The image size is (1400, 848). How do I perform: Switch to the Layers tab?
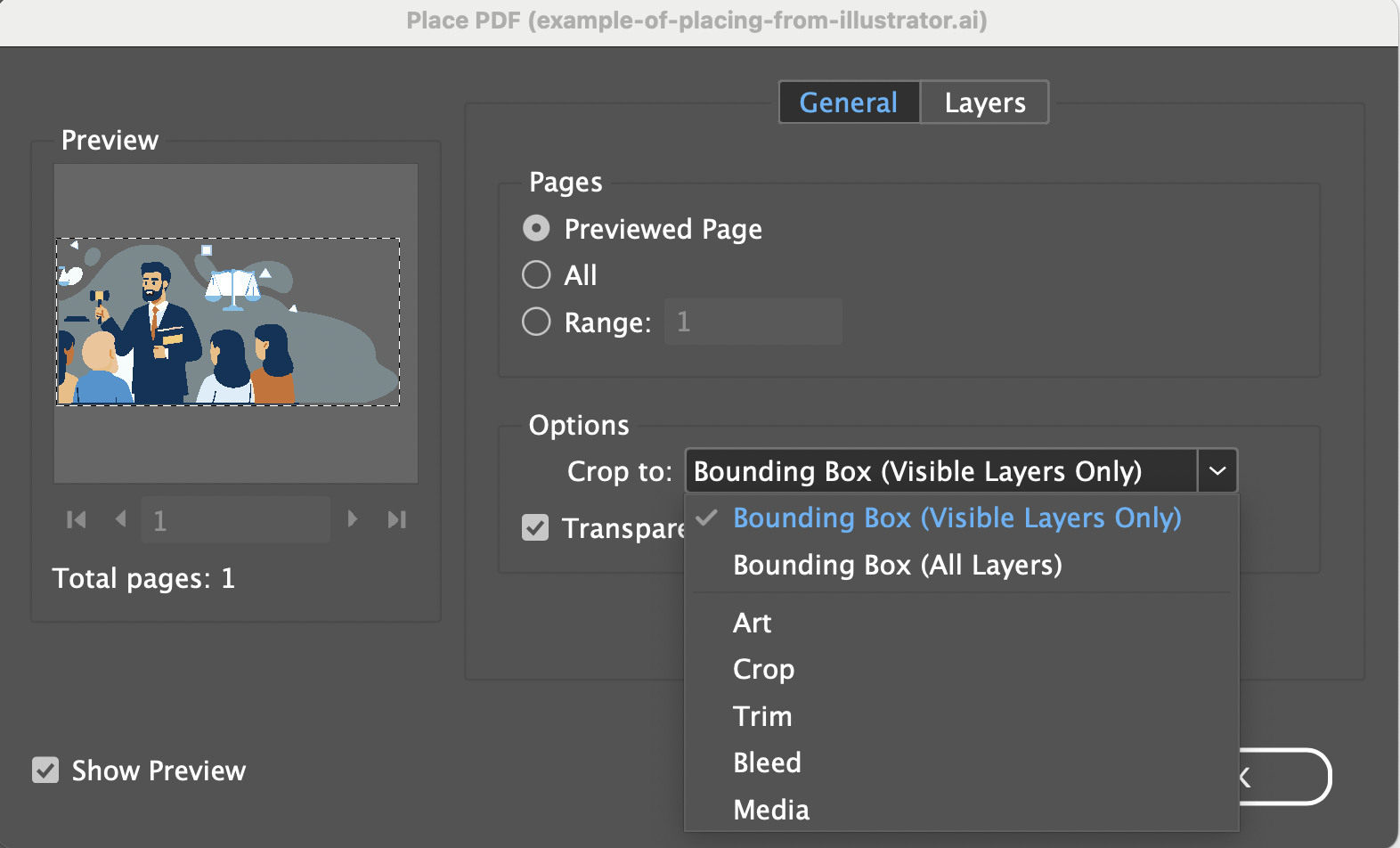(985, 102)
